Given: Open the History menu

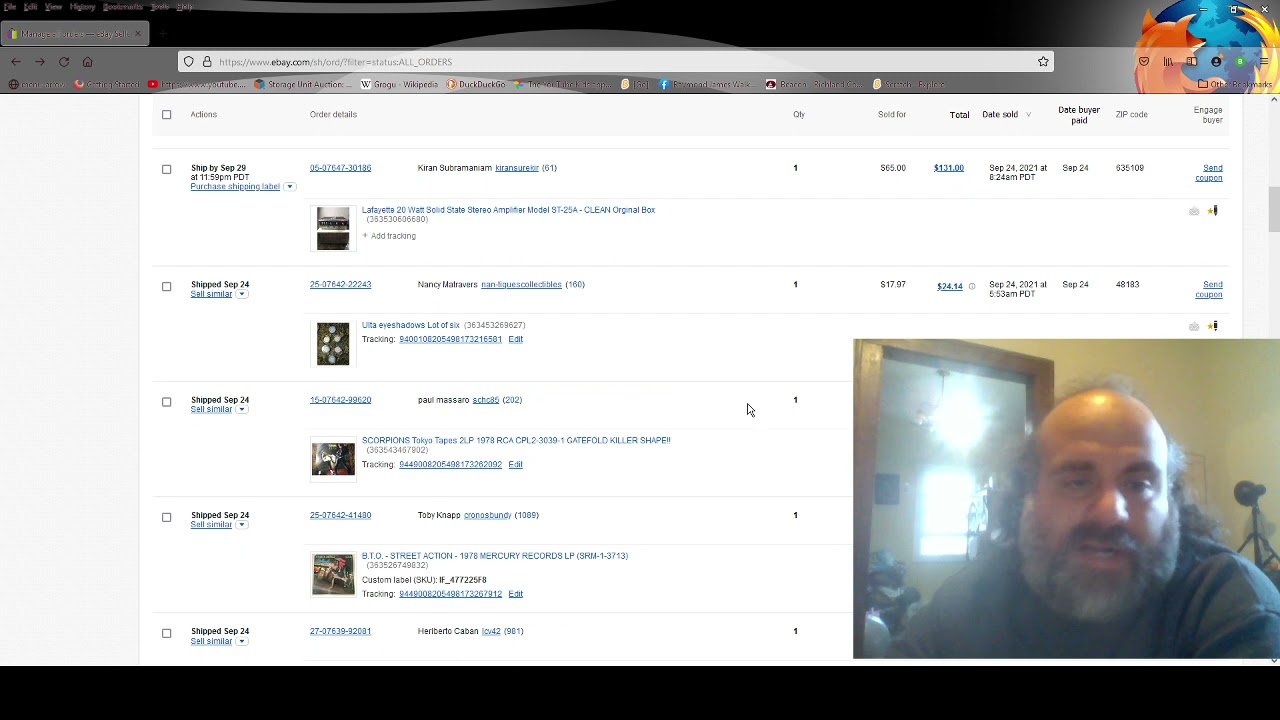Looking at the screenshot, I should coord(82,7).
